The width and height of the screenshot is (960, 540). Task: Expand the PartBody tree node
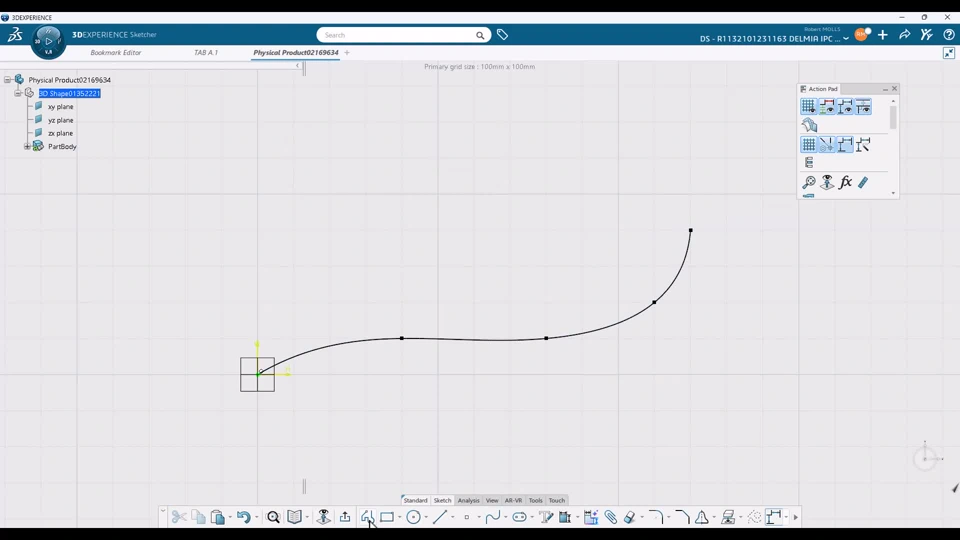click(x=27, y=146)
